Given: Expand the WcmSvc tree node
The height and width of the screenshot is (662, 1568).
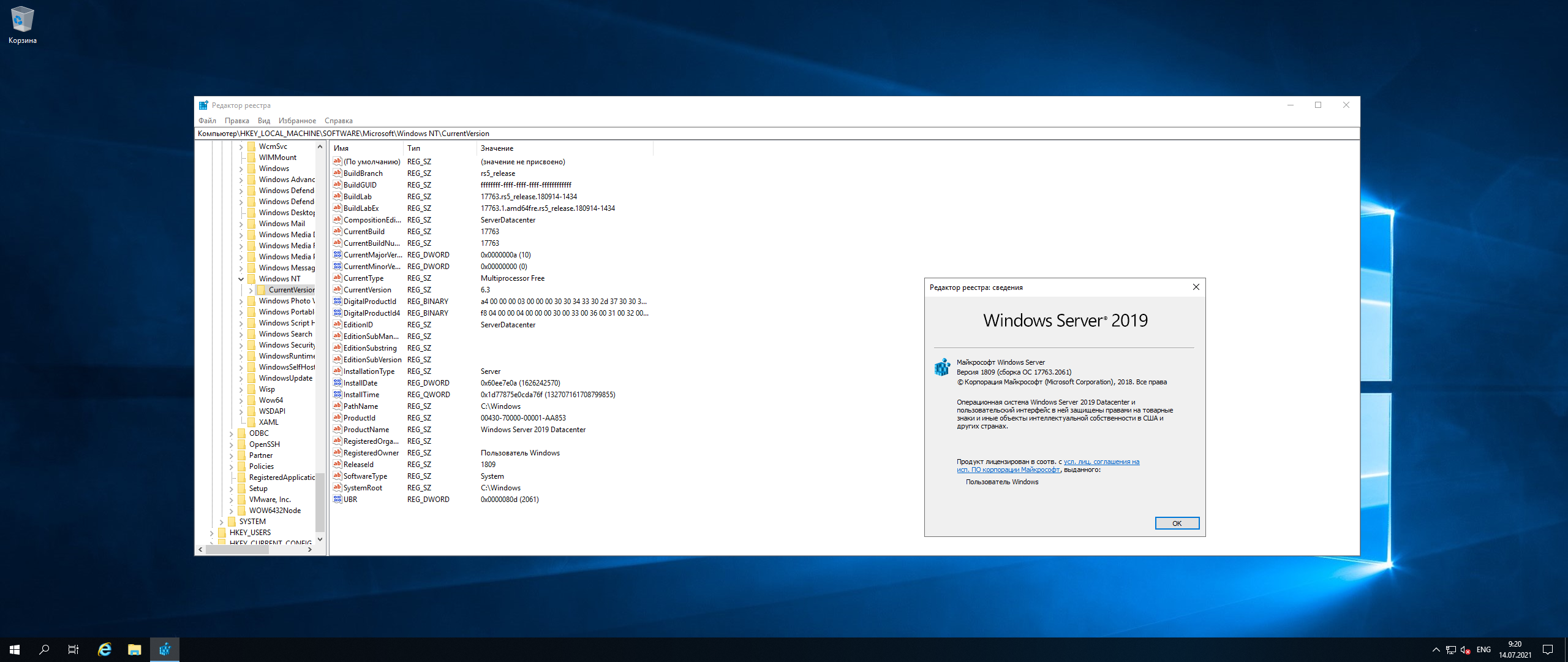Looking at the screenshot, I should [241, 146].
